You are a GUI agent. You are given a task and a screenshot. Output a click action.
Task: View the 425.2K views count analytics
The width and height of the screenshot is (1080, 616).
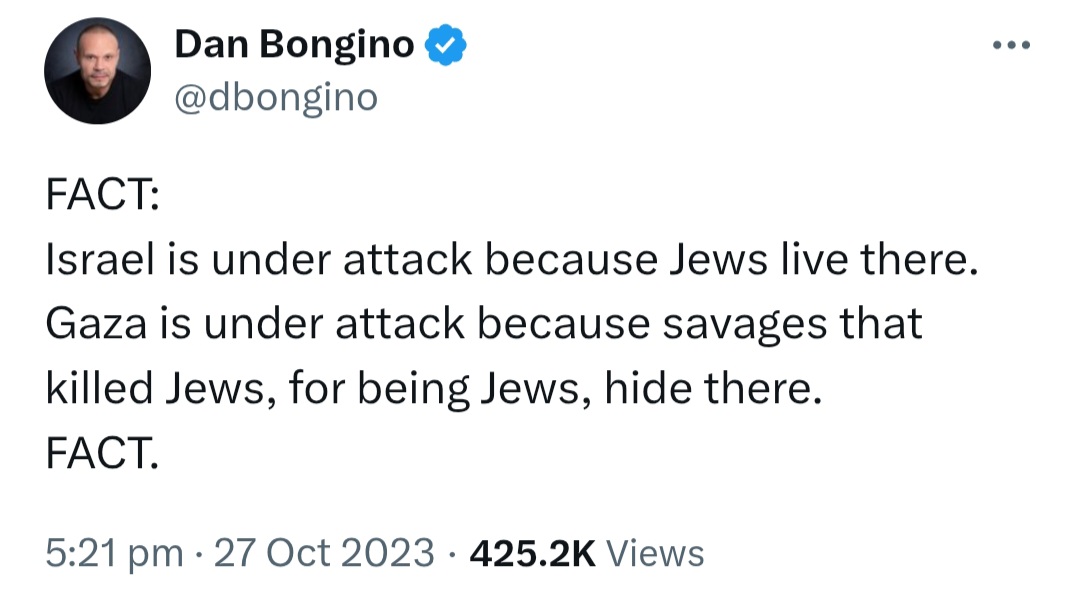(x=532, y=553)
